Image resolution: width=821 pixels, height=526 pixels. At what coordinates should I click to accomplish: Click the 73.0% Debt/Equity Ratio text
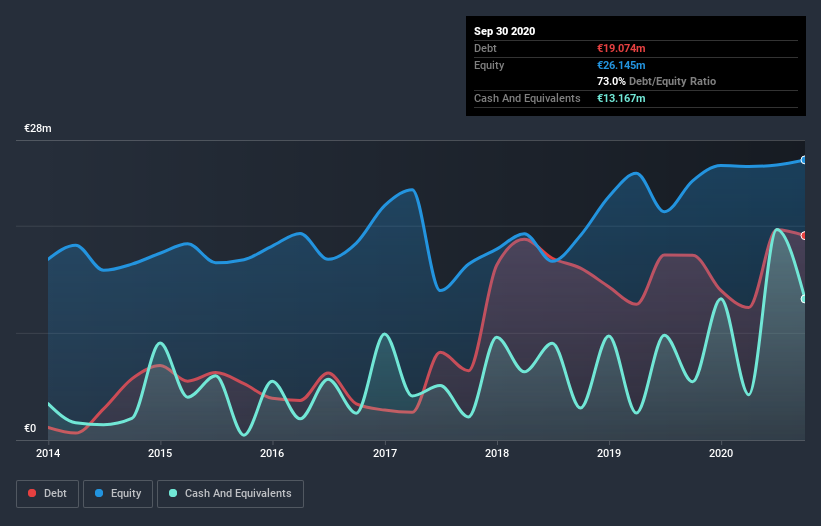657,81
